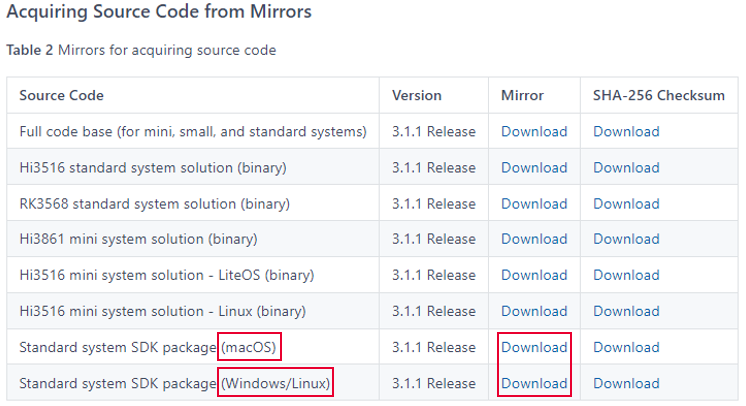
Task: Download the macOS SDK package mirror
Action: coord(534,347)
